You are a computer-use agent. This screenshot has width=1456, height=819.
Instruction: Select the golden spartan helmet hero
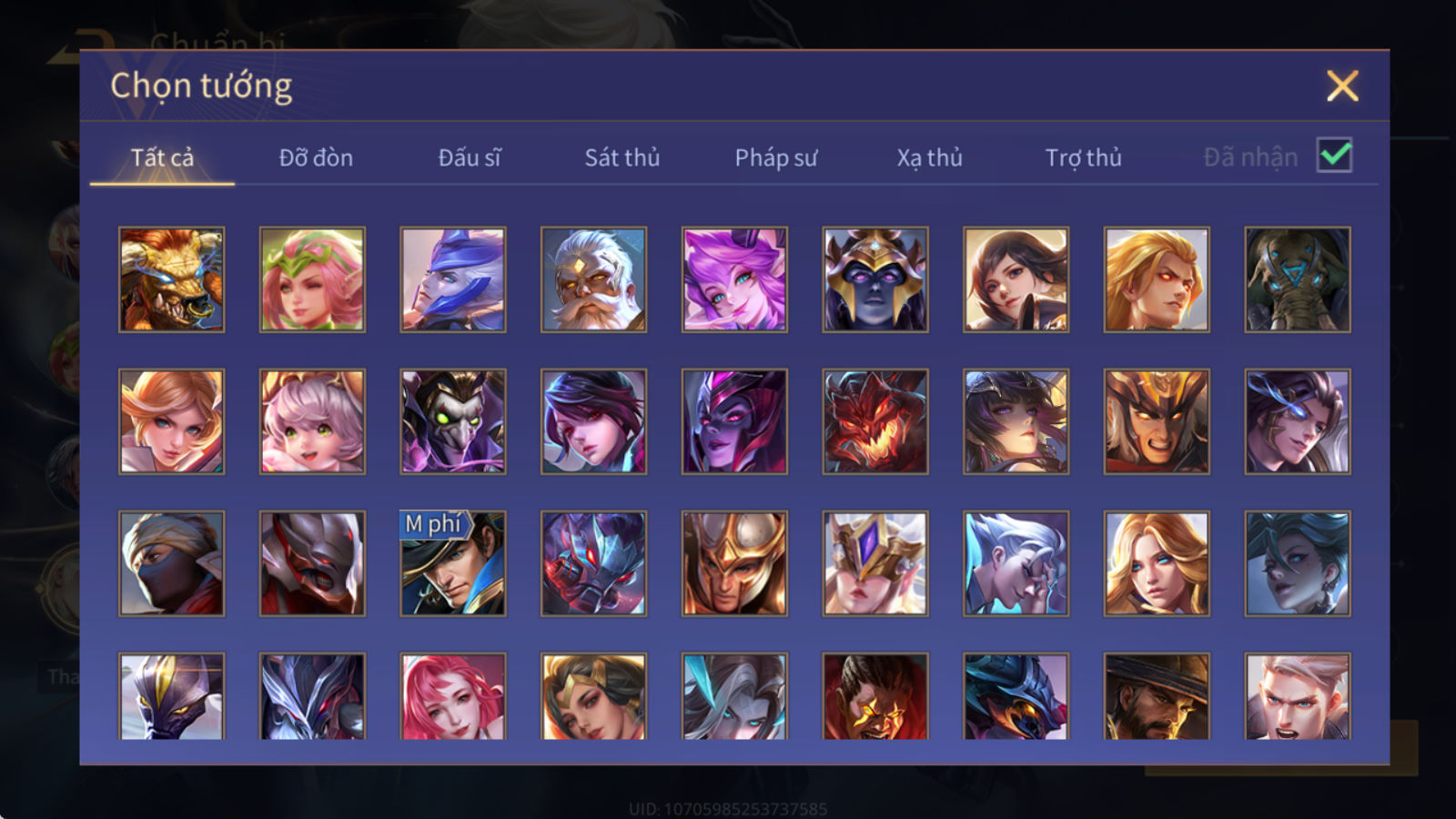coord(734,563)
